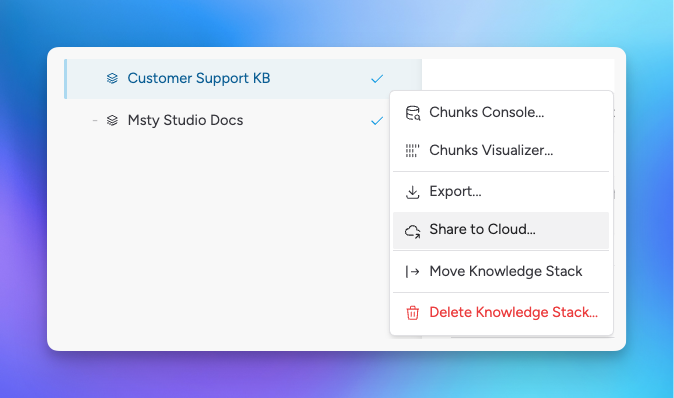
Task: Click the Share to Cloud icon
Action: pyautogui.click(x=413, y=231)
